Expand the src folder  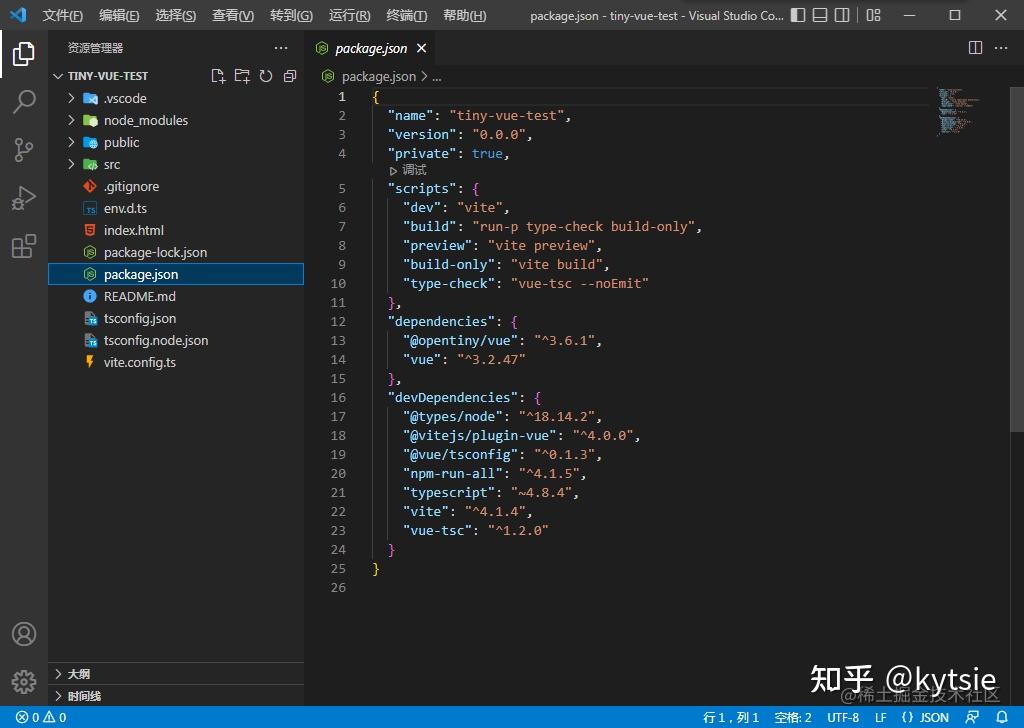coord(111,164)
